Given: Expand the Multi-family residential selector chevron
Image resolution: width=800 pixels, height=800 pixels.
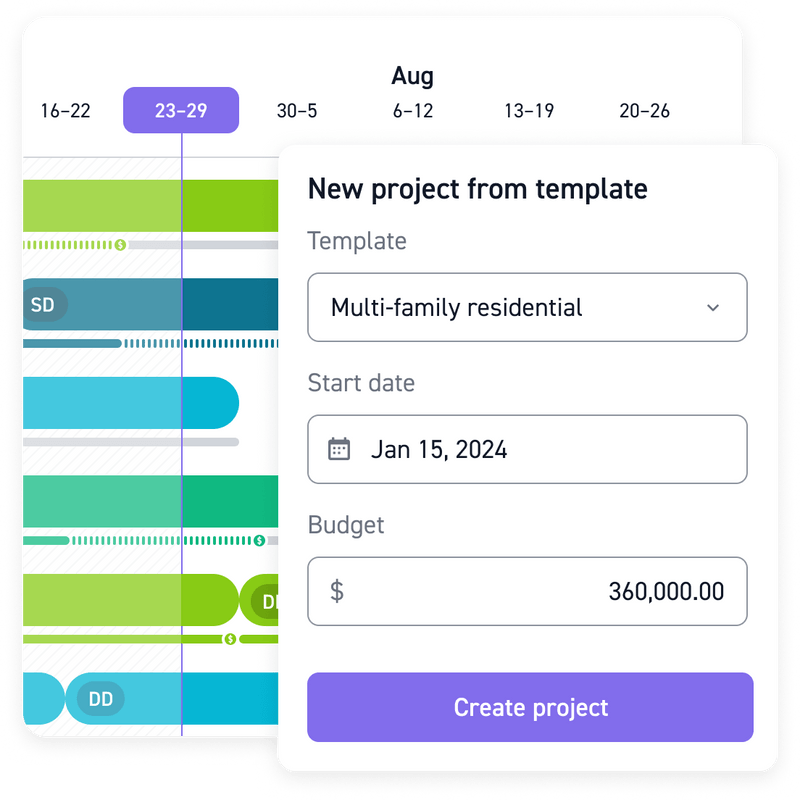Looking at the screenshot, I should pos(714,307).
